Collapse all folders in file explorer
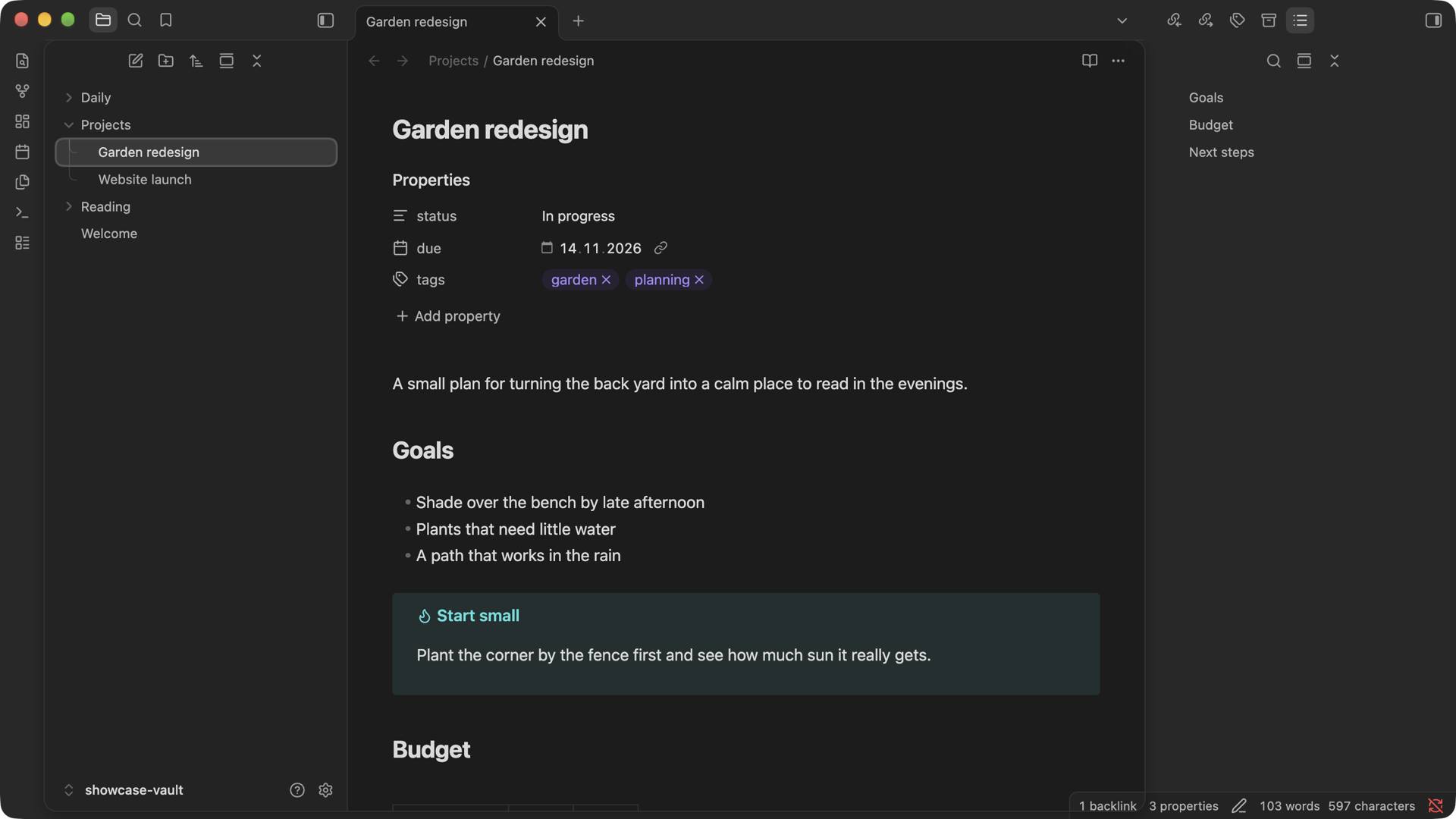This screenshot has width=1456, height=819. (256, 61)
